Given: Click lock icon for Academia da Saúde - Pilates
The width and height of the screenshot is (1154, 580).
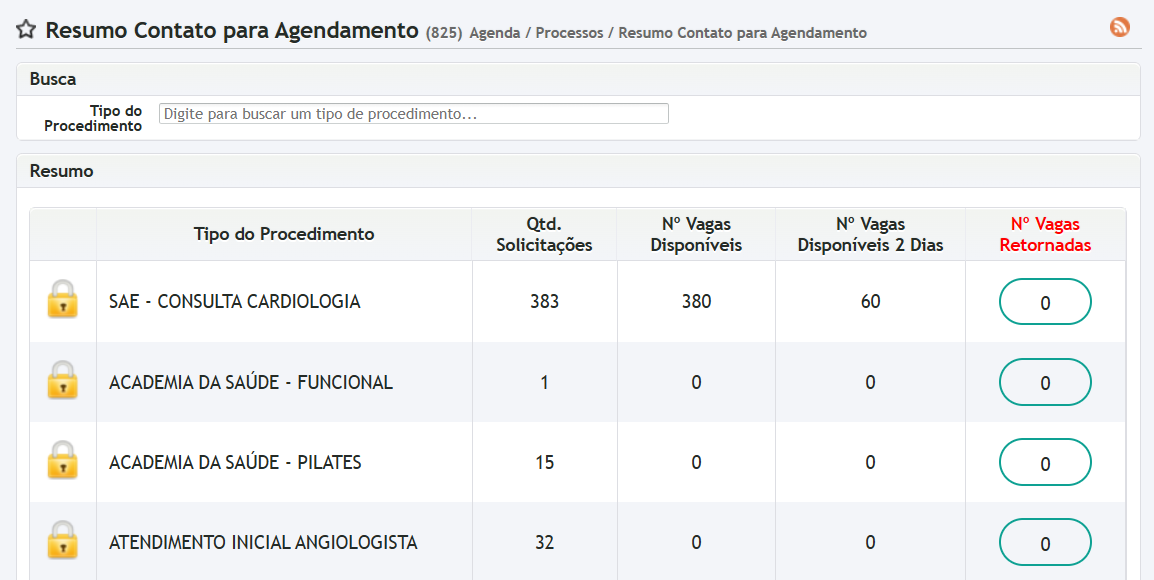Looking at the screenshot, I should tap(62, 461).
